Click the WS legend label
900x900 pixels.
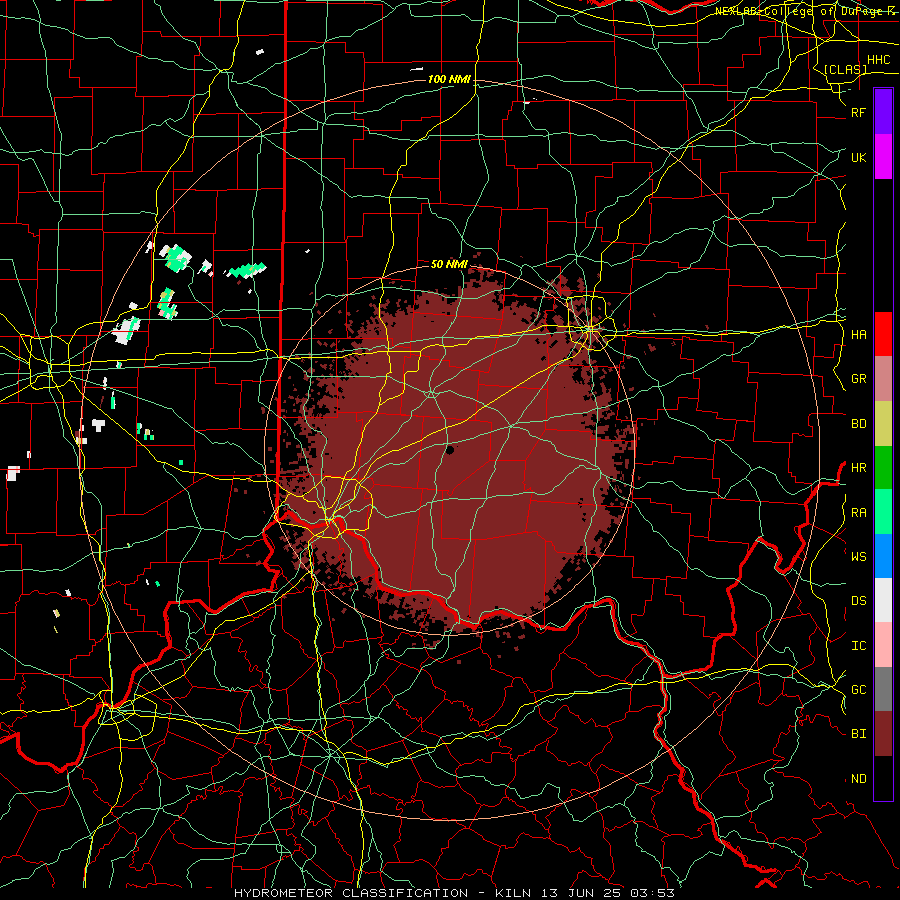(x=858, y=557)
